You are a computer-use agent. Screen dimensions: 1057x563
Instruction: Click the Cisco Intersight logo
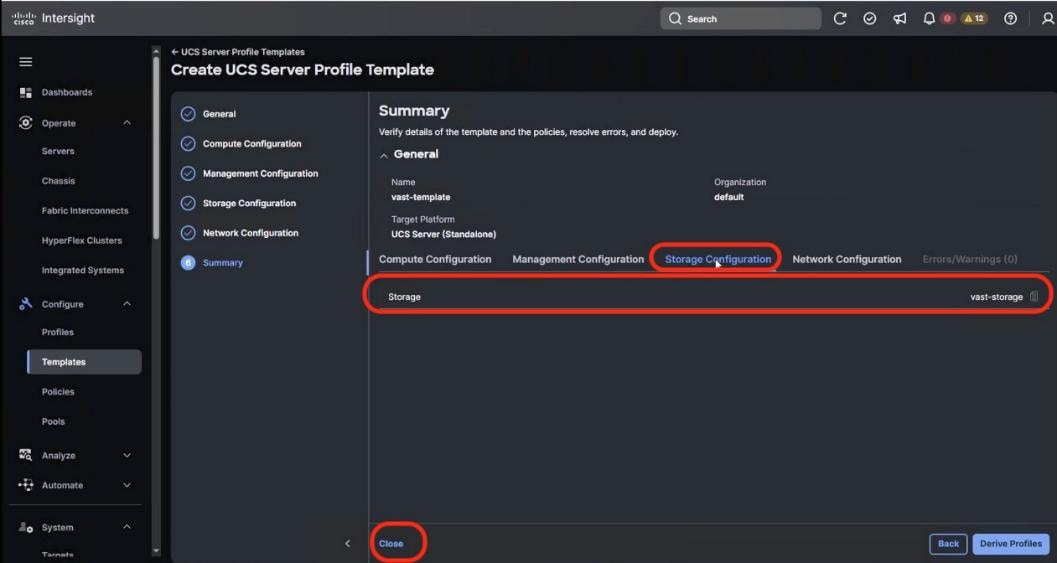(x=53, y=18)
